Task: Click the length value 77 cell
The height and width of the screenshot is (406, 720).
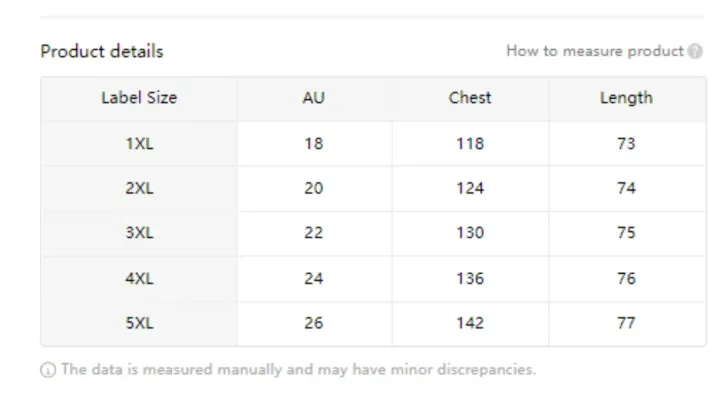Action: pos(626,323)
